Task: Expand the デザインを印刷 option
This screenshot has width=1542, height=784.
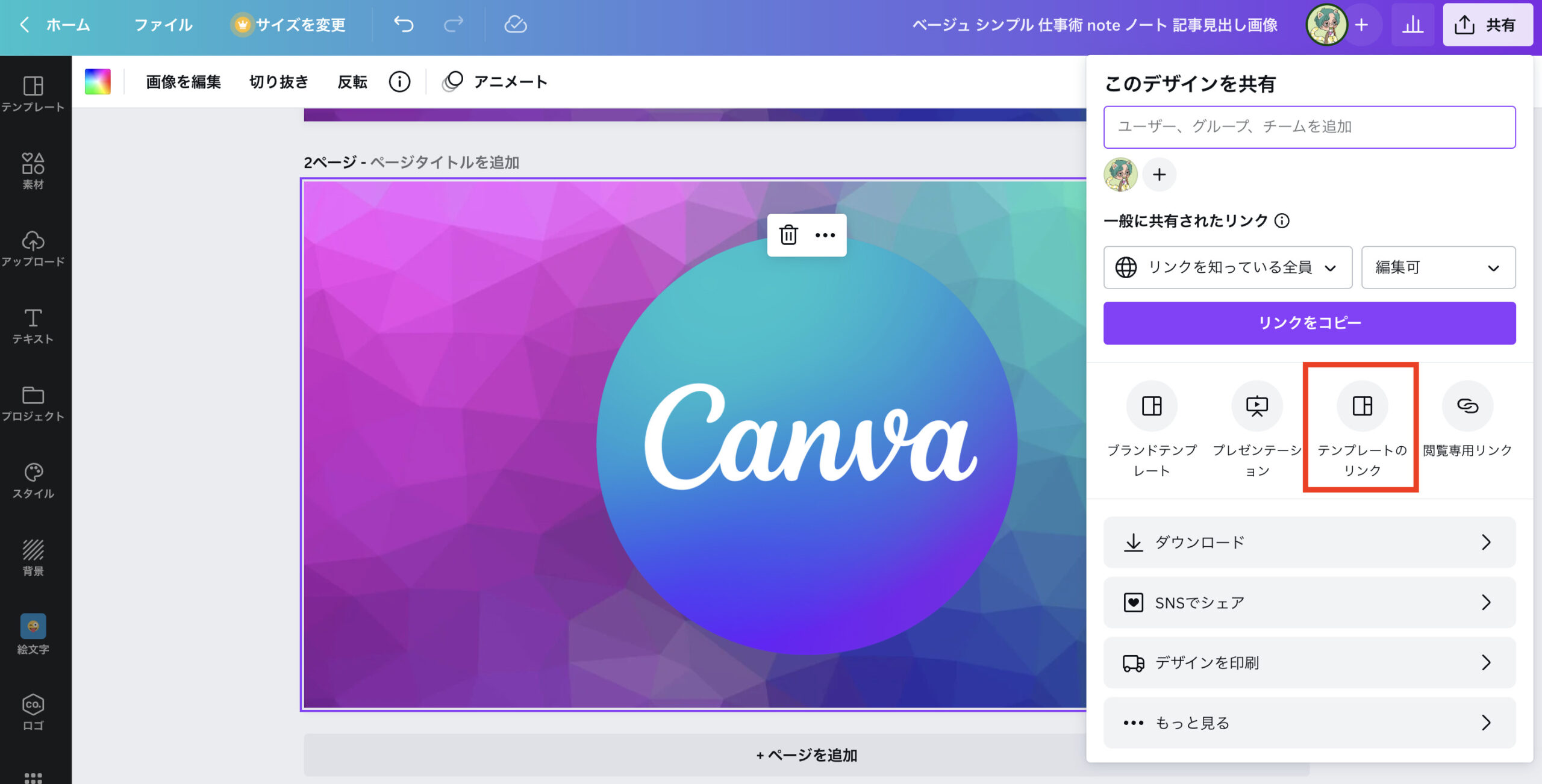Action: [x=1309, y=662]
